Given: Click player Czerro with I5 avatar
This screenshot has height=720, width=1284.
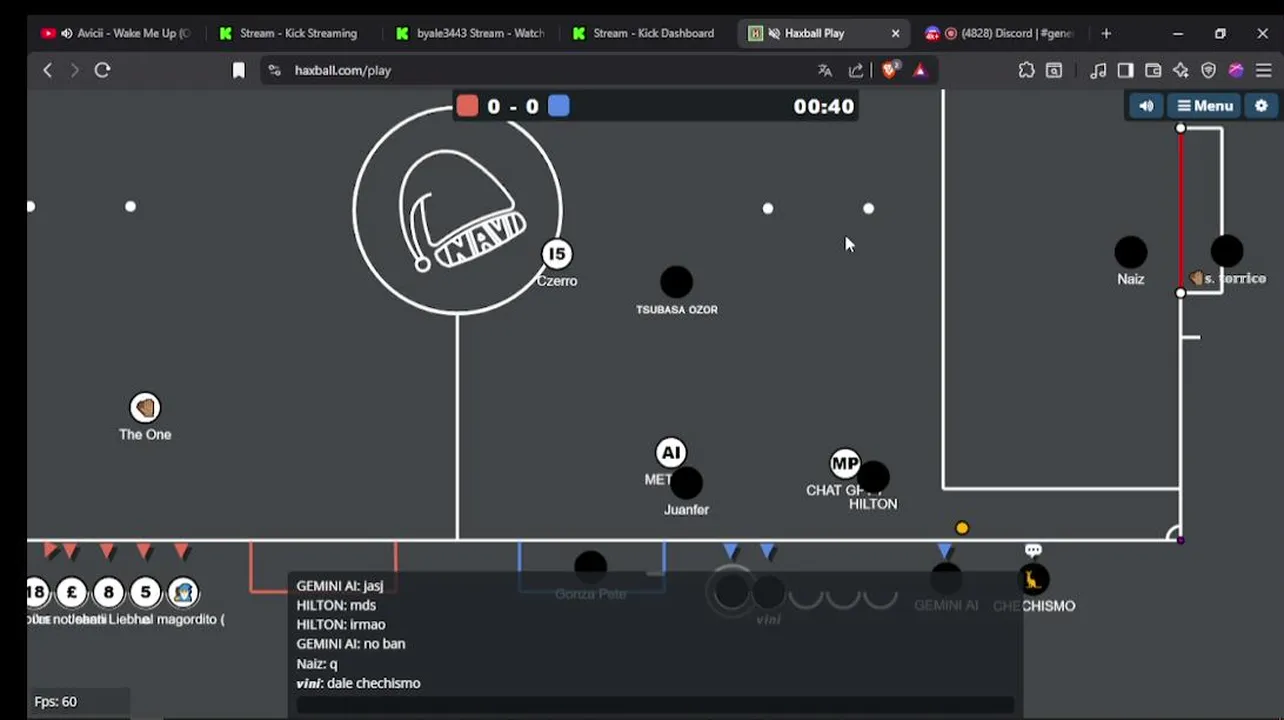Looking at the screenshot, I should click(x=557, y=254).
